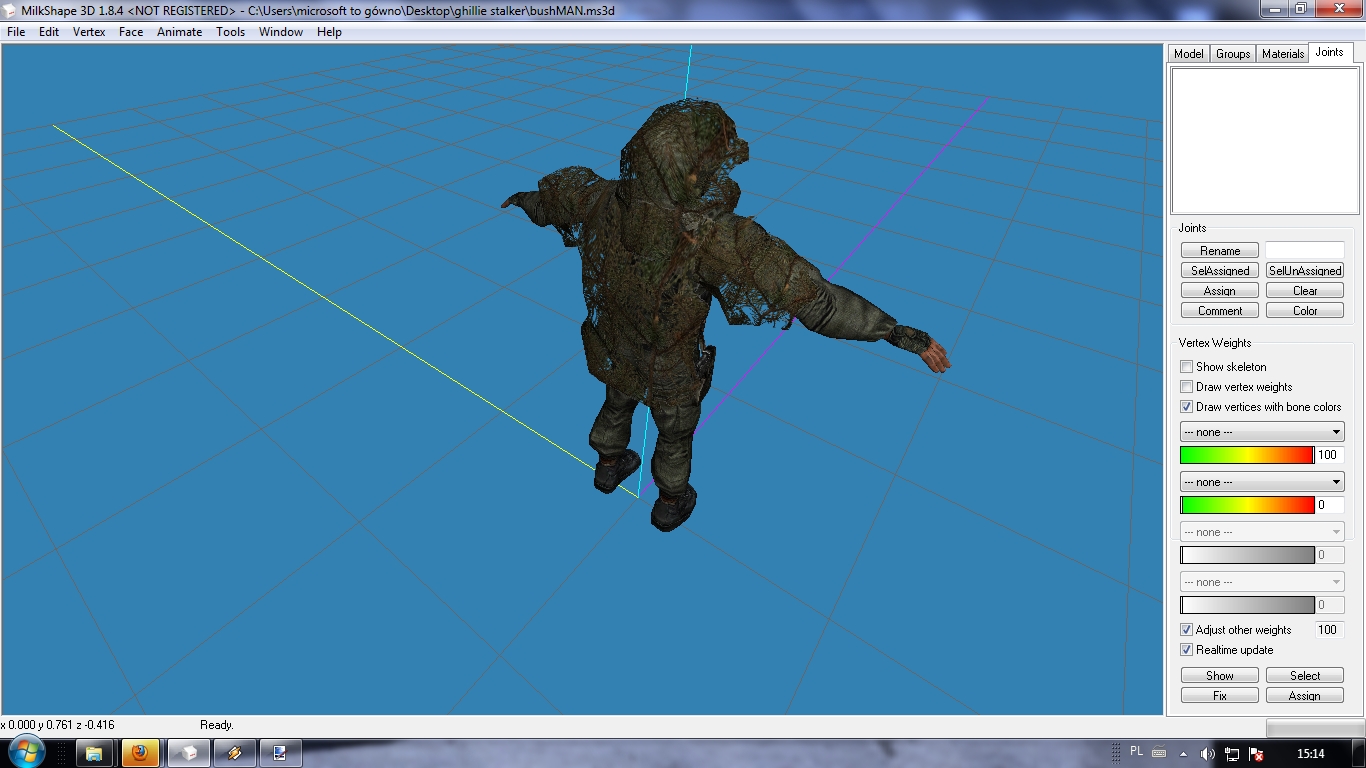Click the Rename joint button

pyautogui.click(x=1220, y=251)
